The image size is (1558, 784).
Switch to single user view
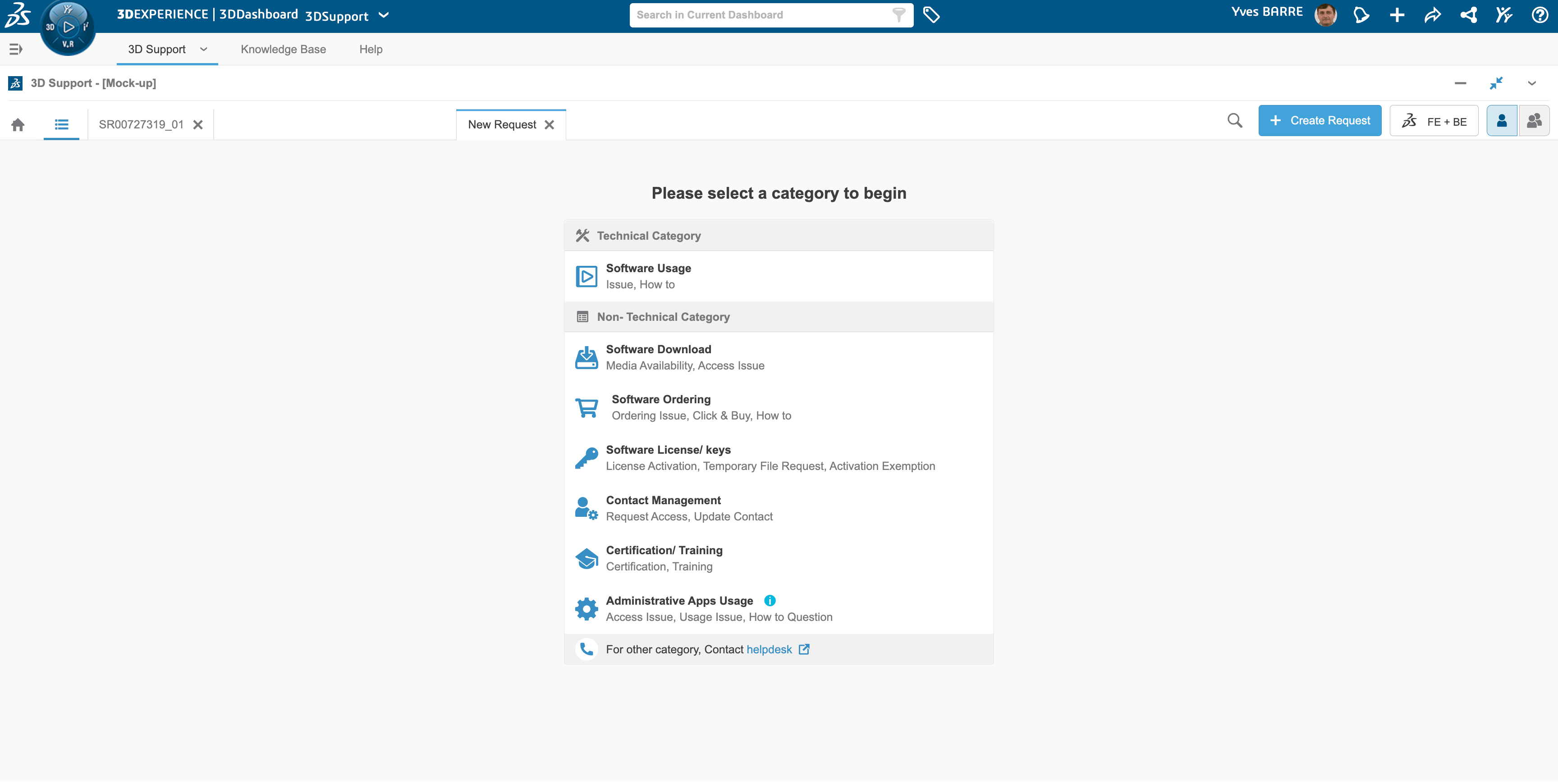tap(1501, 121)
